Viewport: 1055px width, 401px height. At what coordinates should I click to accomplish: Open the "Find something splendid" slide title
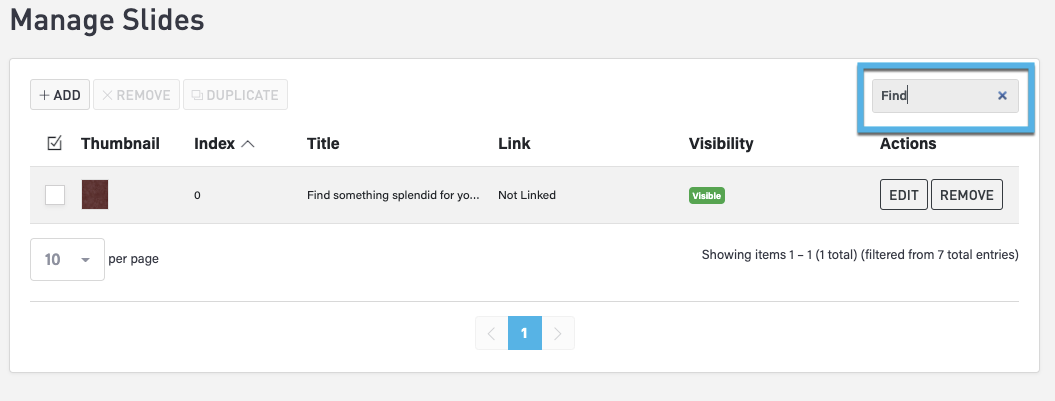point(393,196)
